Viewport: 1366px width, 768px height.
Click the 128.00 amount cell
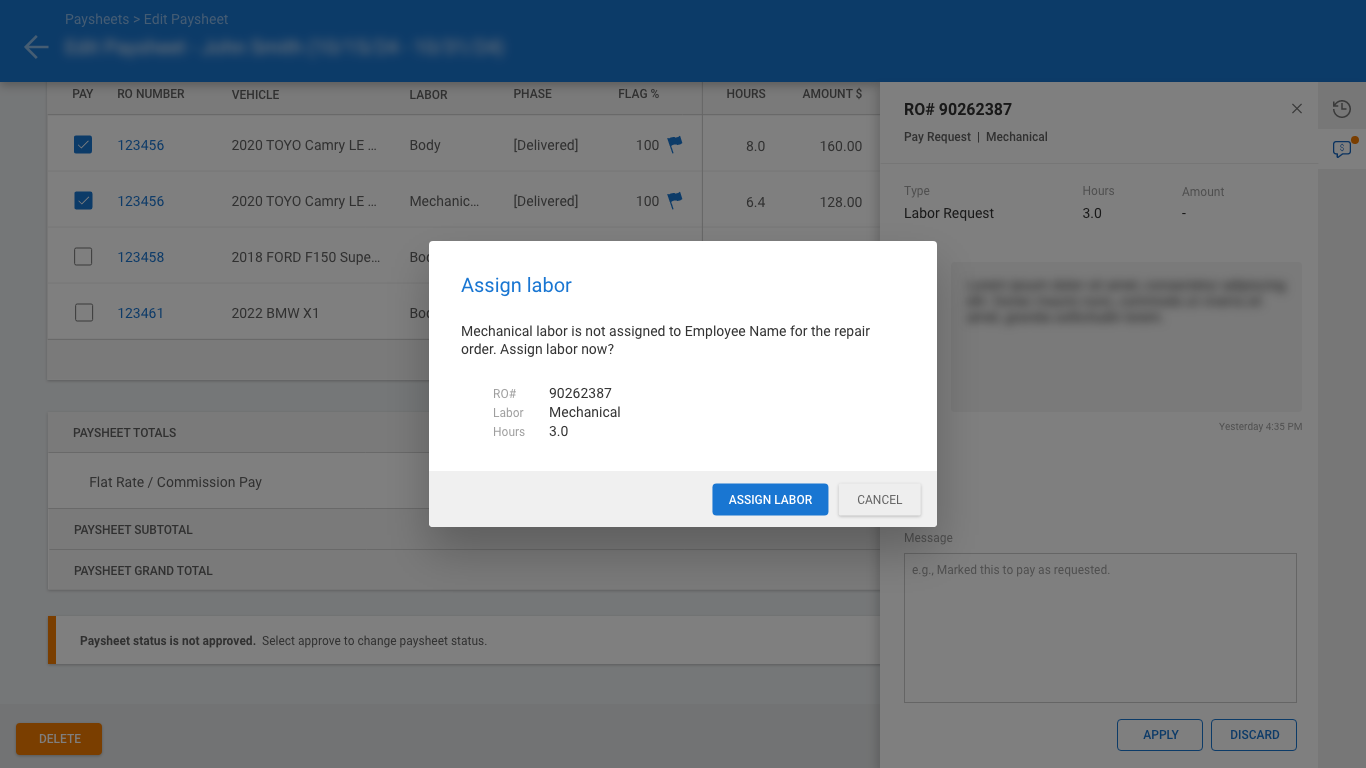[841, 202]
